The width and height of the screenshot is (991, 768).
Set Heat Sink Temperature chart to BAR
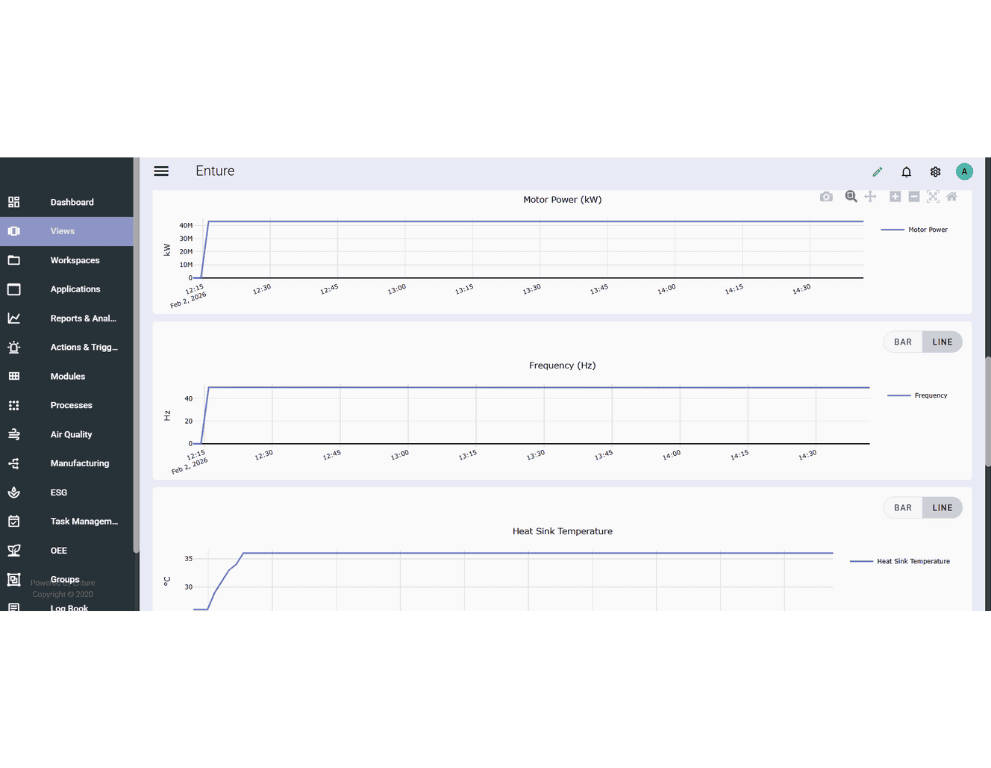pos(903,508)
